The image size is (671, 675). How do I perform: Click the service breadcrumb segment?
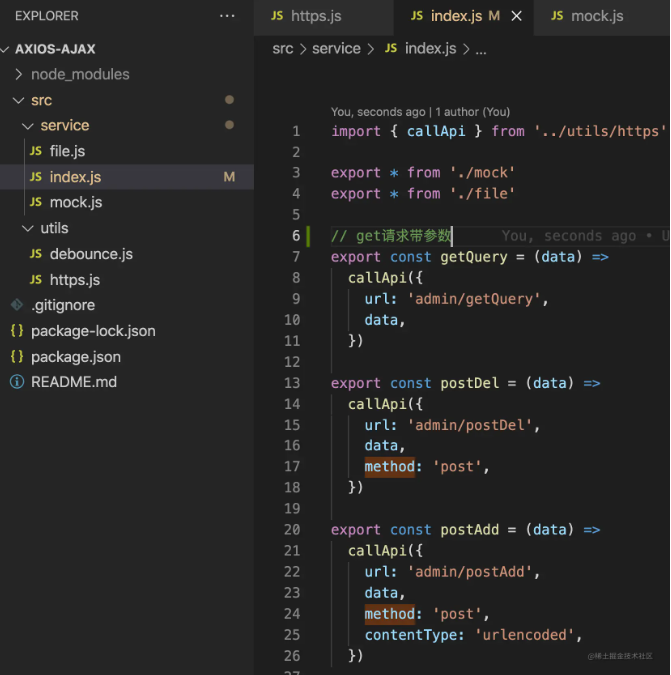[336, 49]
